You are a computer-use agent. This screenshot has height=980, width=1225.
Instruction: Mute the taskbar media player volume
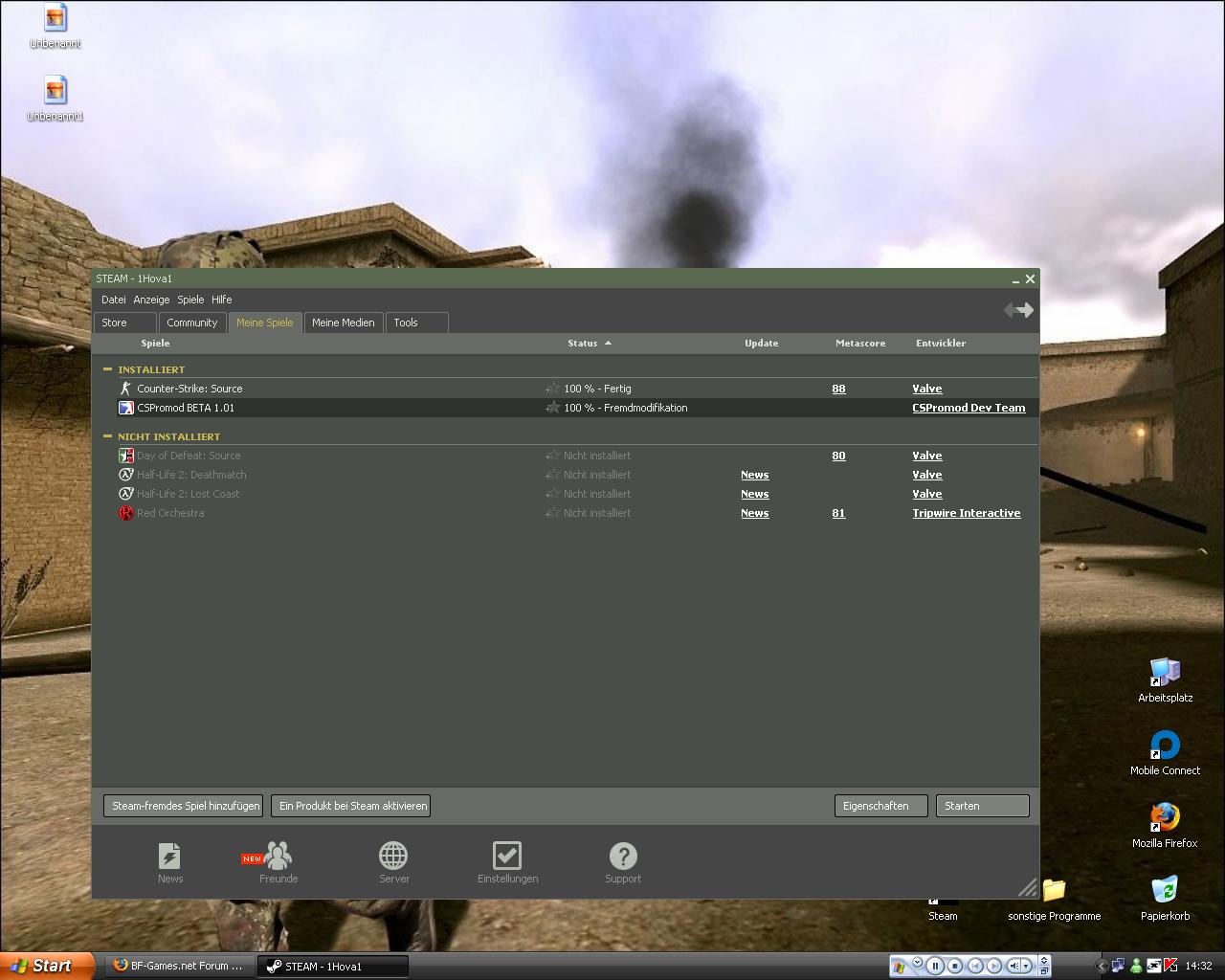(x=1014, y=966)
